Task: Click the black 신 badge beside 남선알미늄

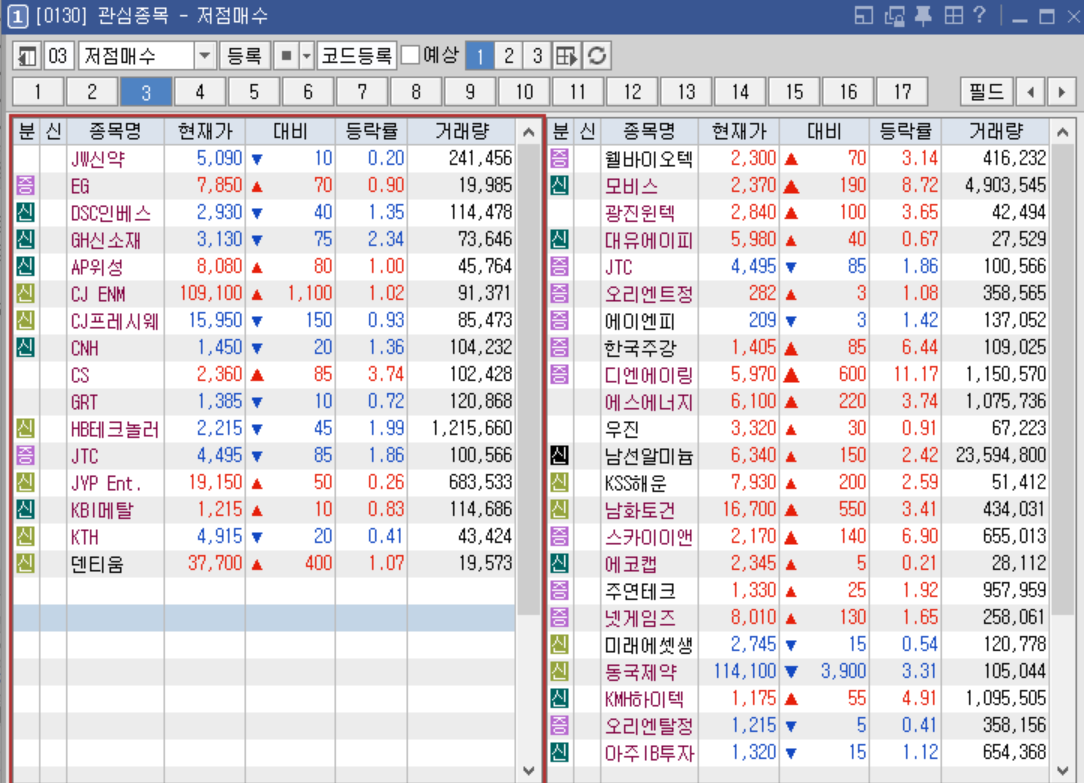Action: click(559, 455)
